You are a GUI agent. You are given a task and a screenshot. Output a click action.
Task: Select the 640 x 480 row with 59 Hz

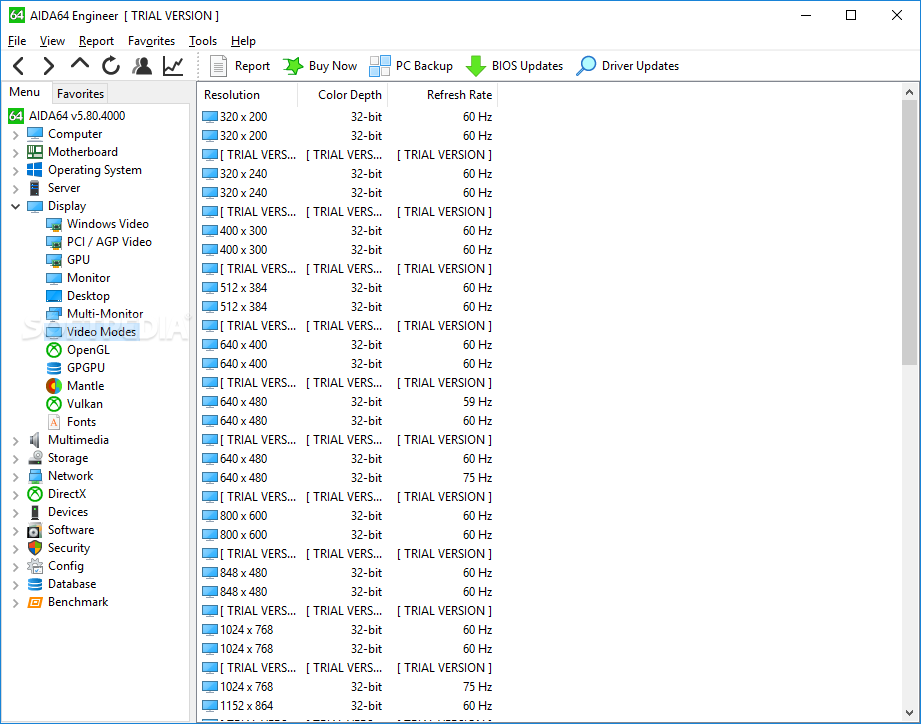click(x=347, y=402)
